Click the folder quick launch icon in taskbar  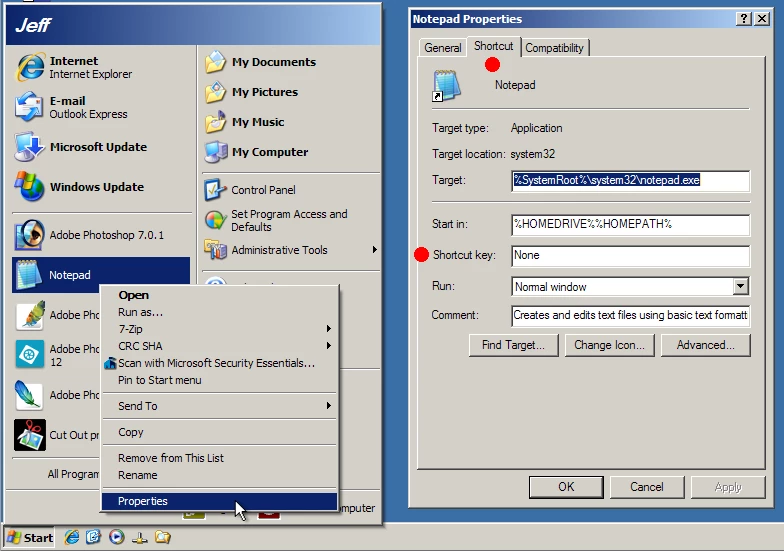[x=162, y=538]
